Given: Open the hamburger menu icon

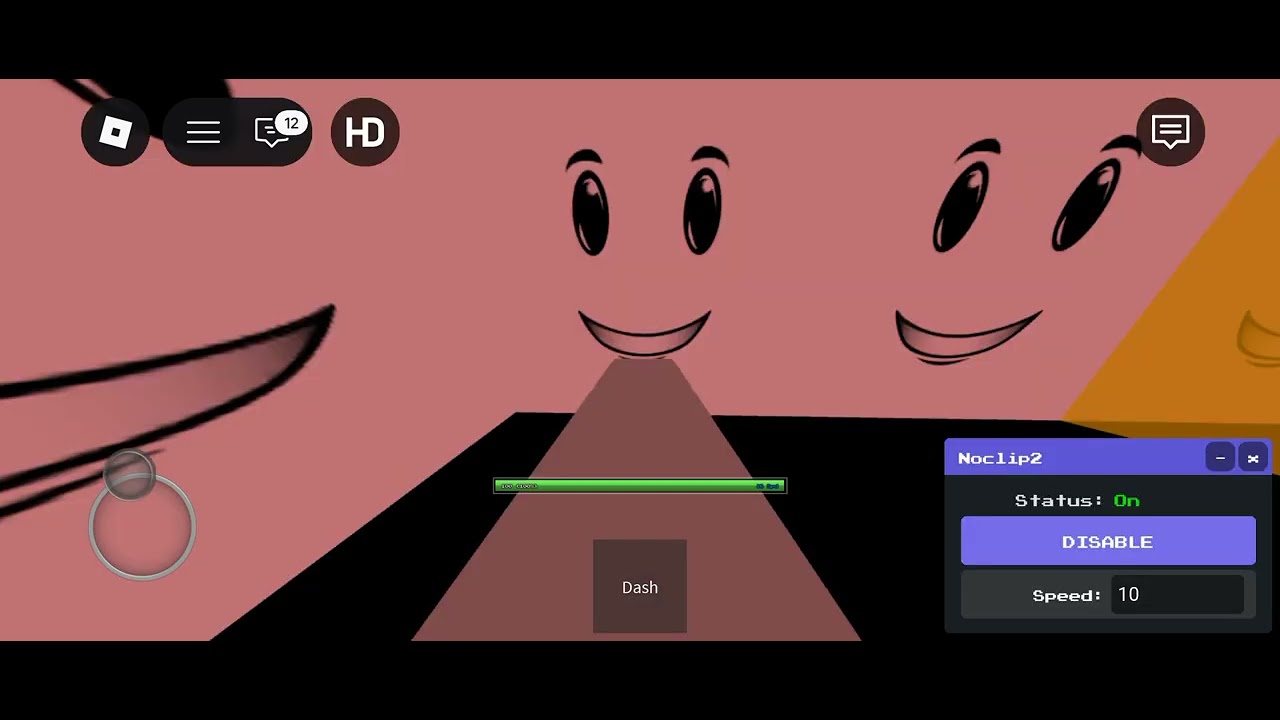Looking at the screenshot, I should click(203, 132).
